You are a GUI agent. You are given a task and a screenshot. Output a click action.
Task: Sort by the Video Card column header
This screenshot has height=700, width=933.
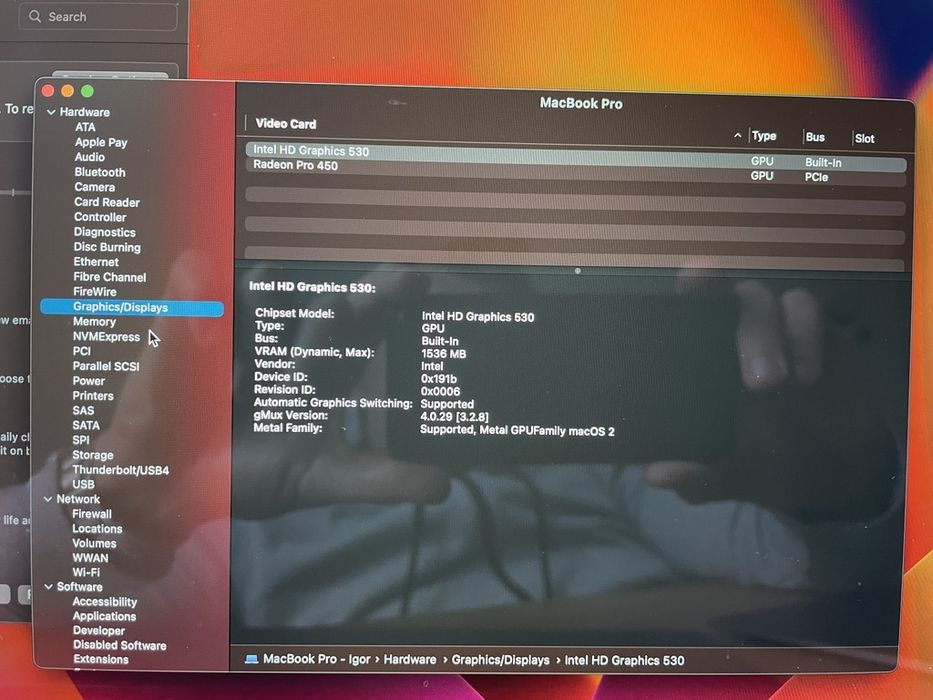286,124
